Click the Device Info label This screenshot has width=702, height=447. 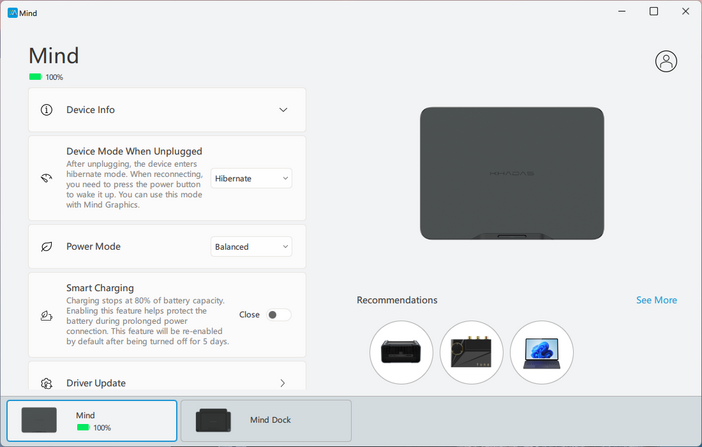point(90,110)
